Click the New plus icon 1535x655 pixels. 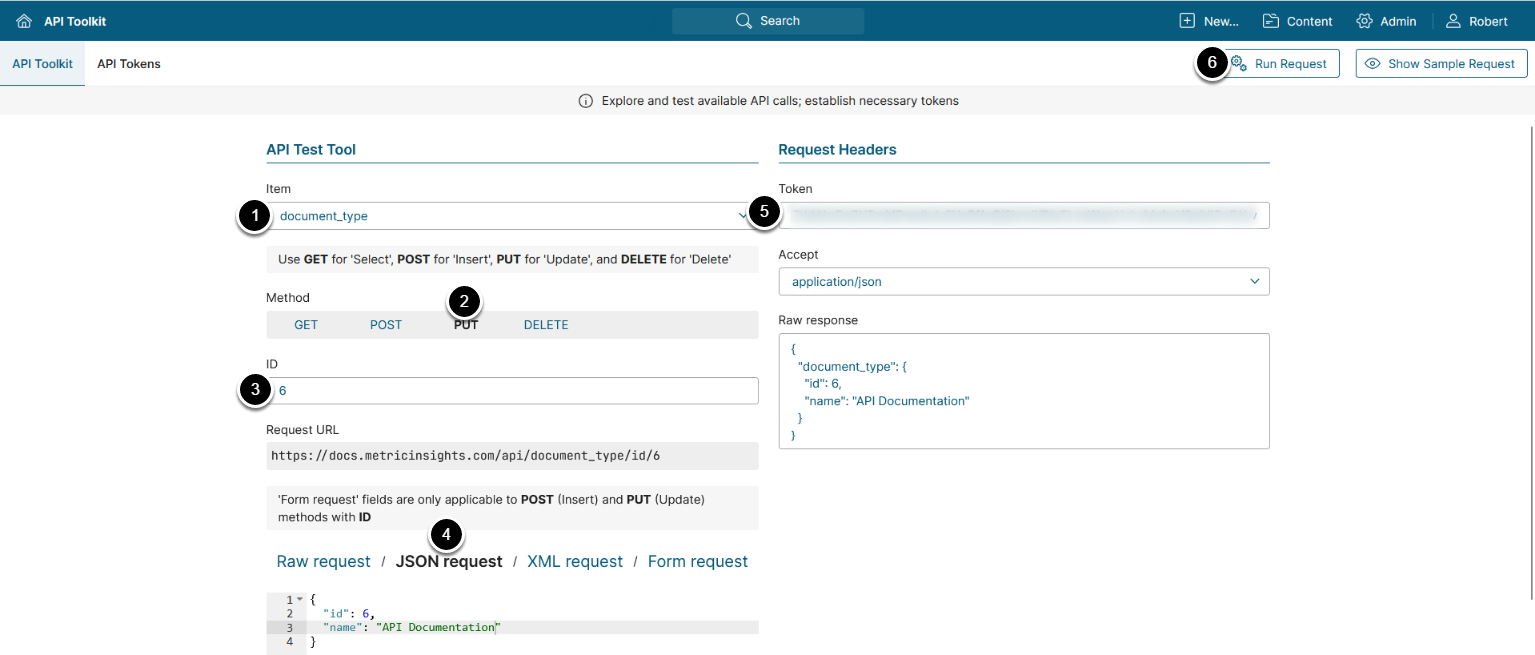[1187, 21]
